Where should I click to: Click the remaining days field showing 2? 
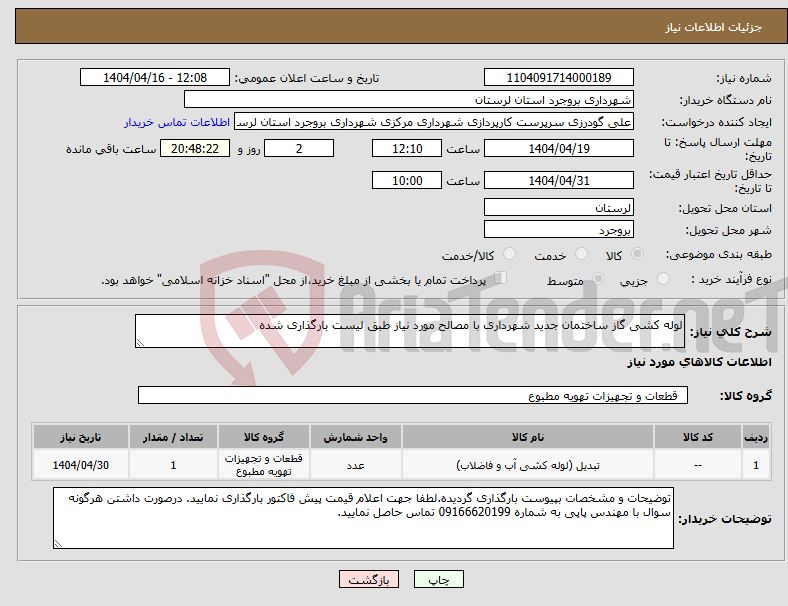coord(299,149)
